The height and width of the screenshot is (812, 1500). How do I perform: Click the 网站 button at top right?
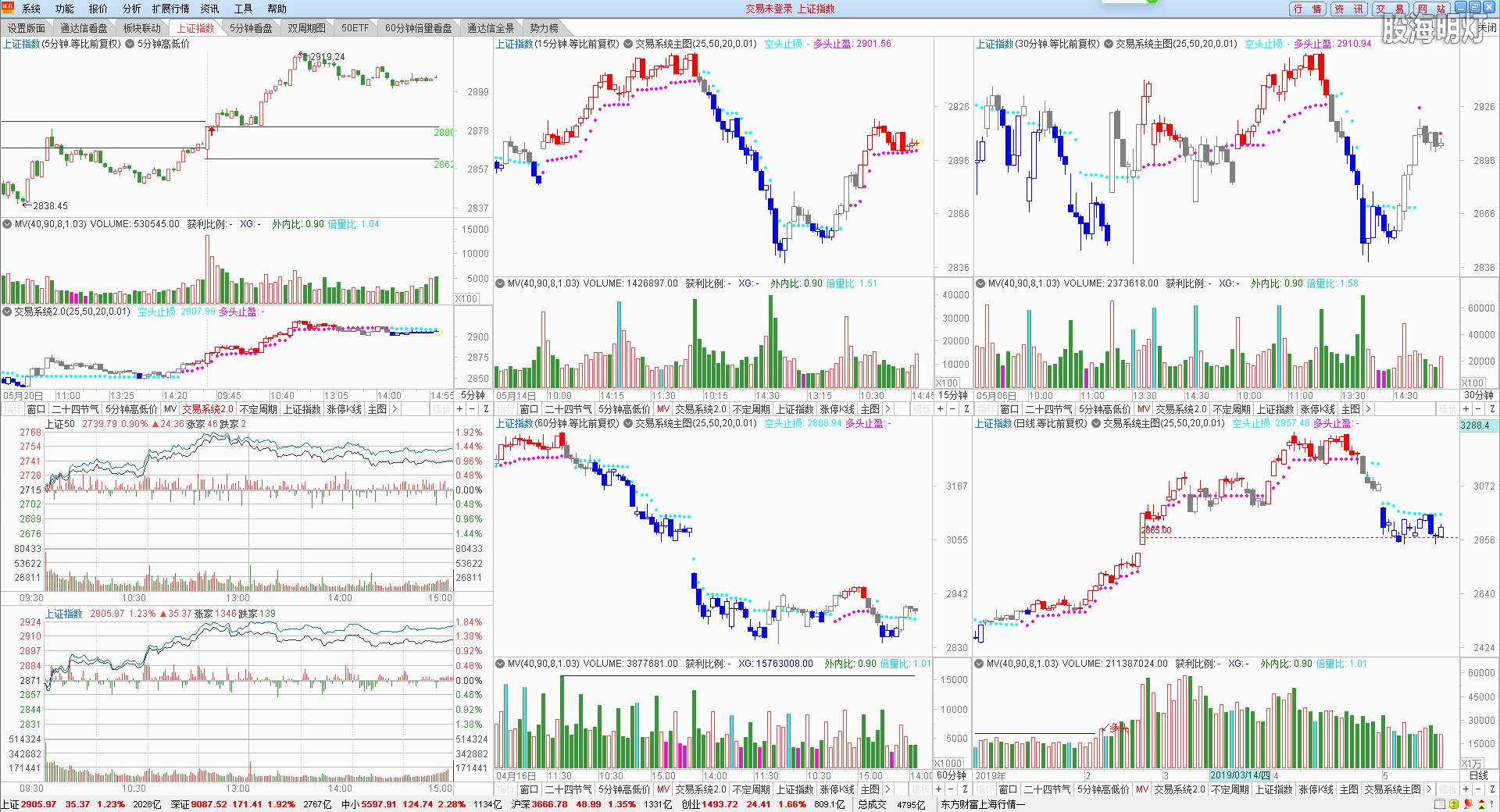tap(1431, 9)
